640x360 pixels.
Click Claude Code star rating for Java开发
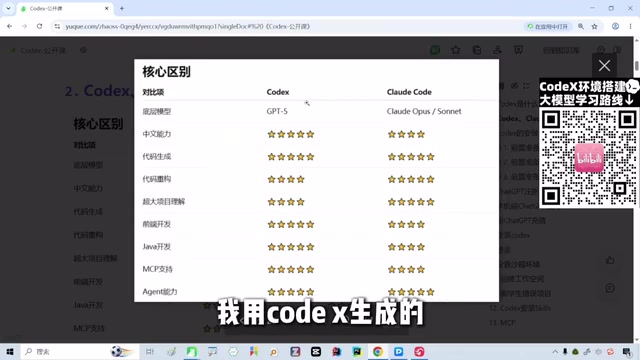click(x=406, y=247)
